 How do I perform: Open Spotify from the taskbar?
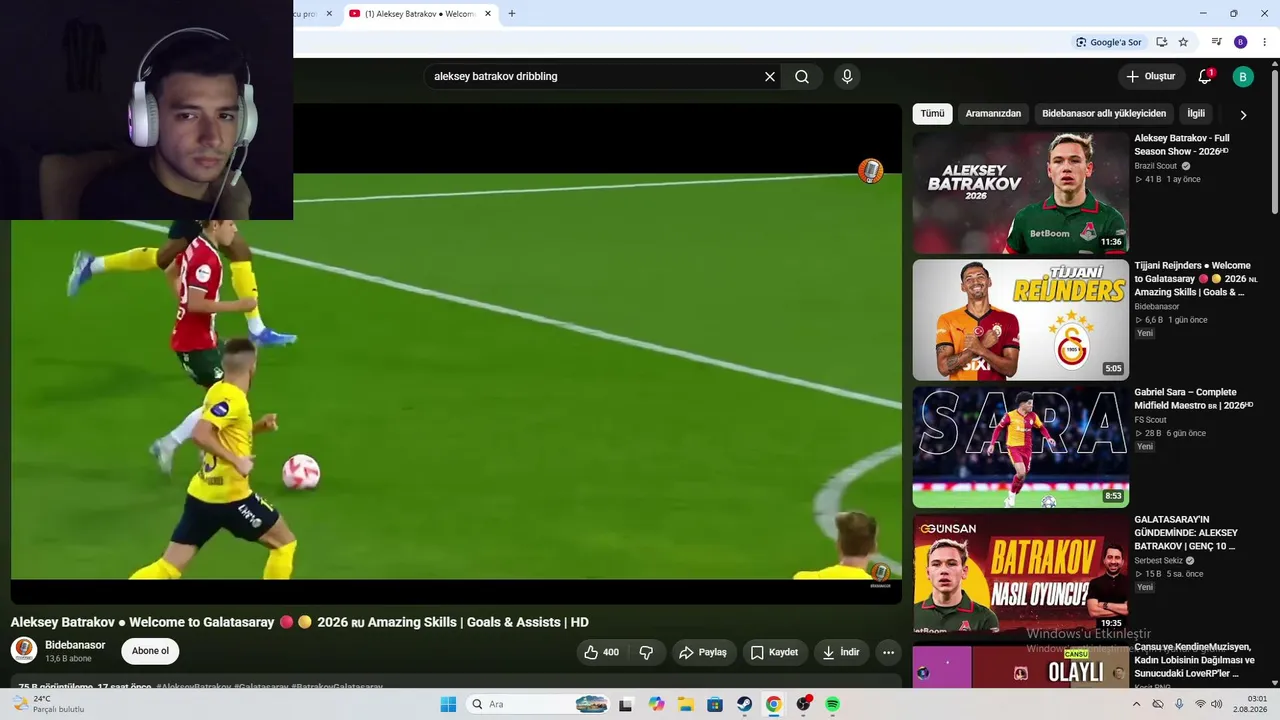point(833,704)
